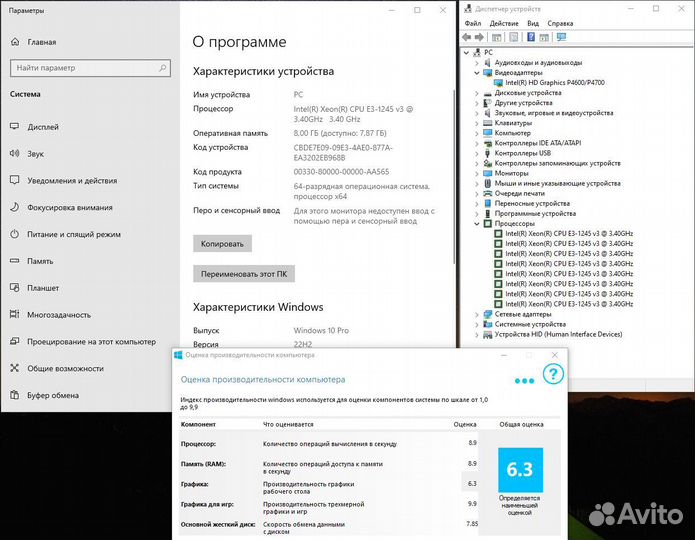Scan for hardware changes monitor icon

pos(561,37)
